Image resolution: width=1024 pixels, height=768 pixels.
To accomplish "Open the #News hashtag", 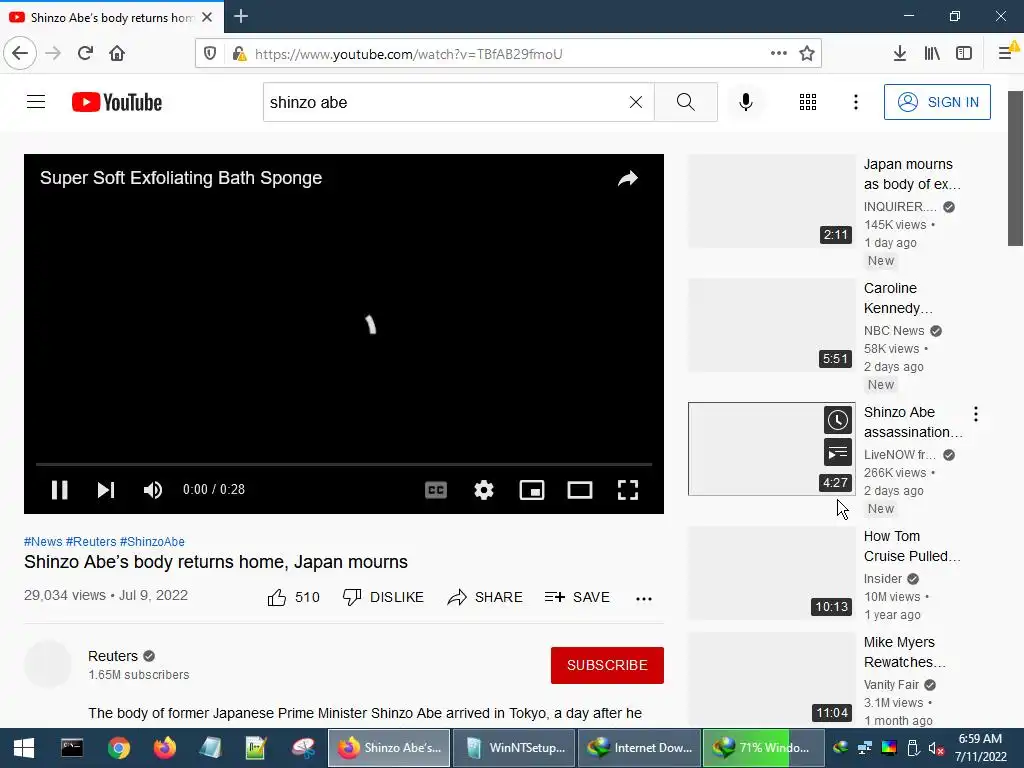I will click(x=43, y=541).
